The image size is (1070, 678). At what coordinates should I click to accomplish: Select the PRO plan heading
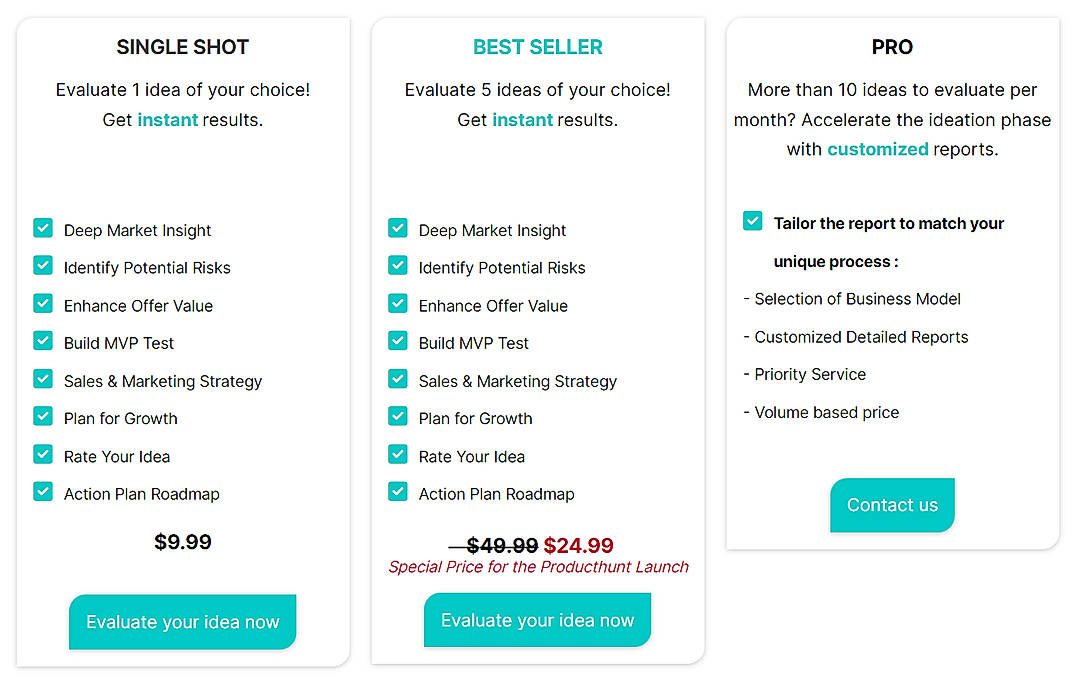pyautogui.click(x=892, y=46)
